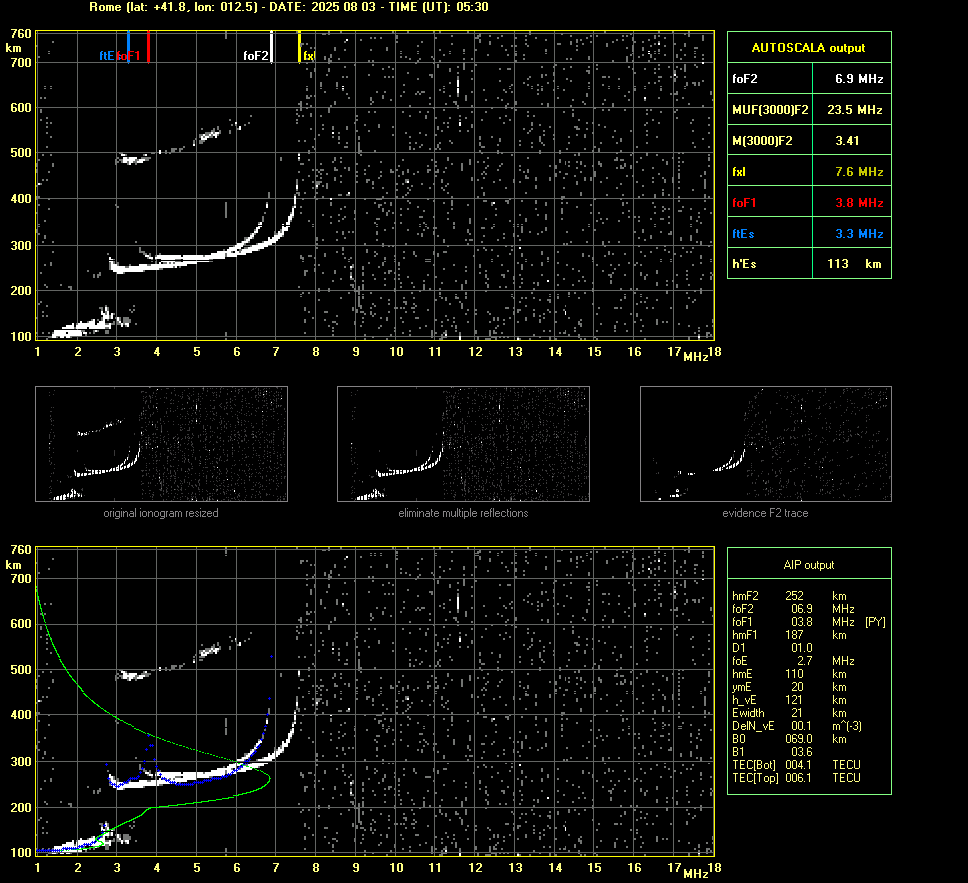Screen dimensions: 968x883
Task: Click the Es echo trace near 100 km upper plot
Action: 80,327
